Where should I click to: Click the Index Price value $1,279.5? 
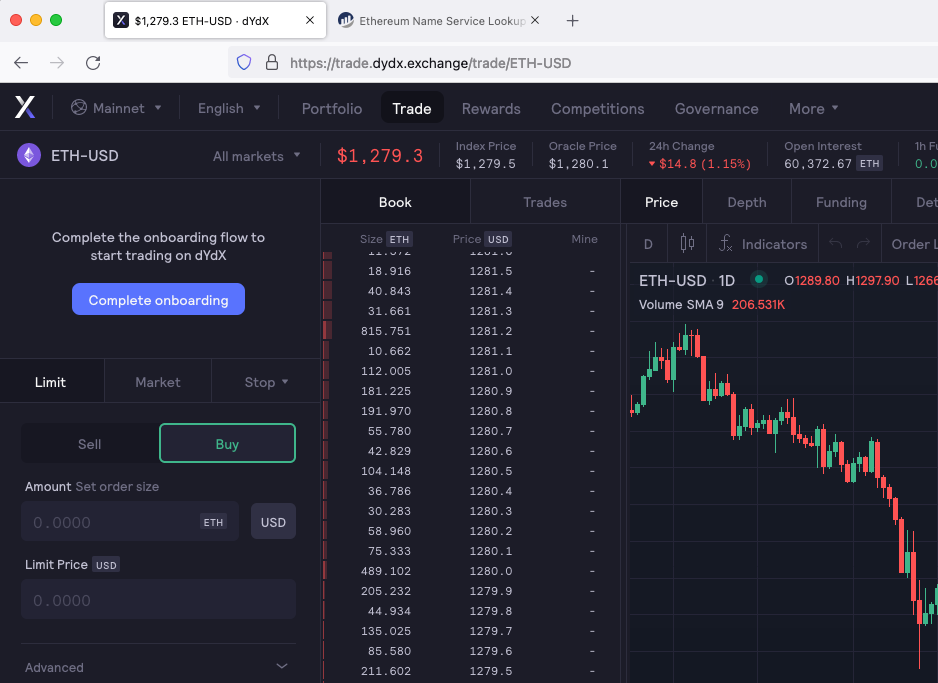point(486,164)
